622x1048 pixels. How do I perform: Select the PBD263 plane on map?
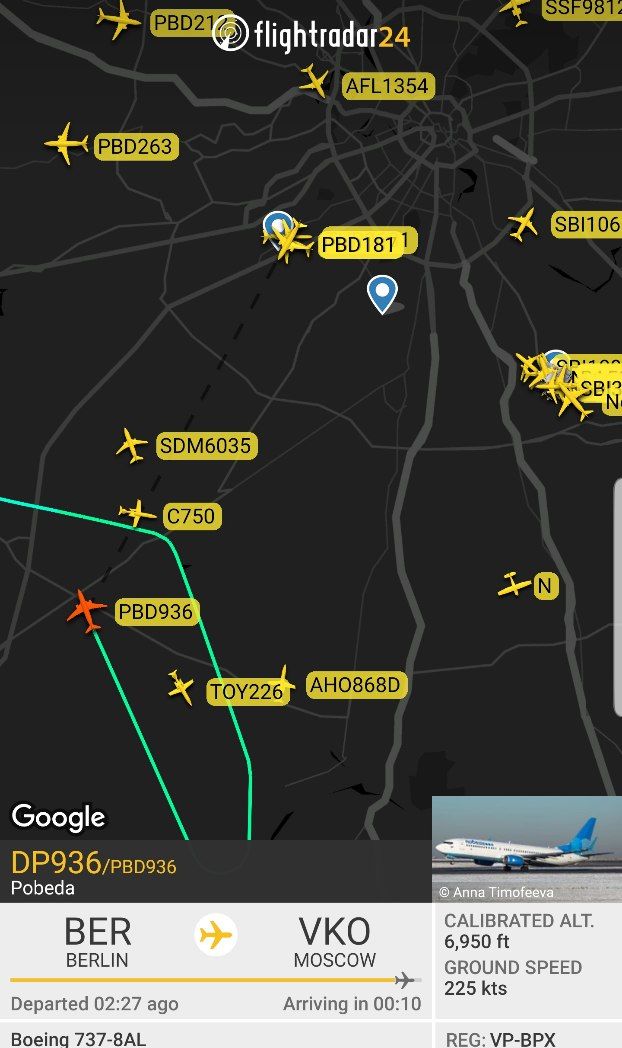66,143
